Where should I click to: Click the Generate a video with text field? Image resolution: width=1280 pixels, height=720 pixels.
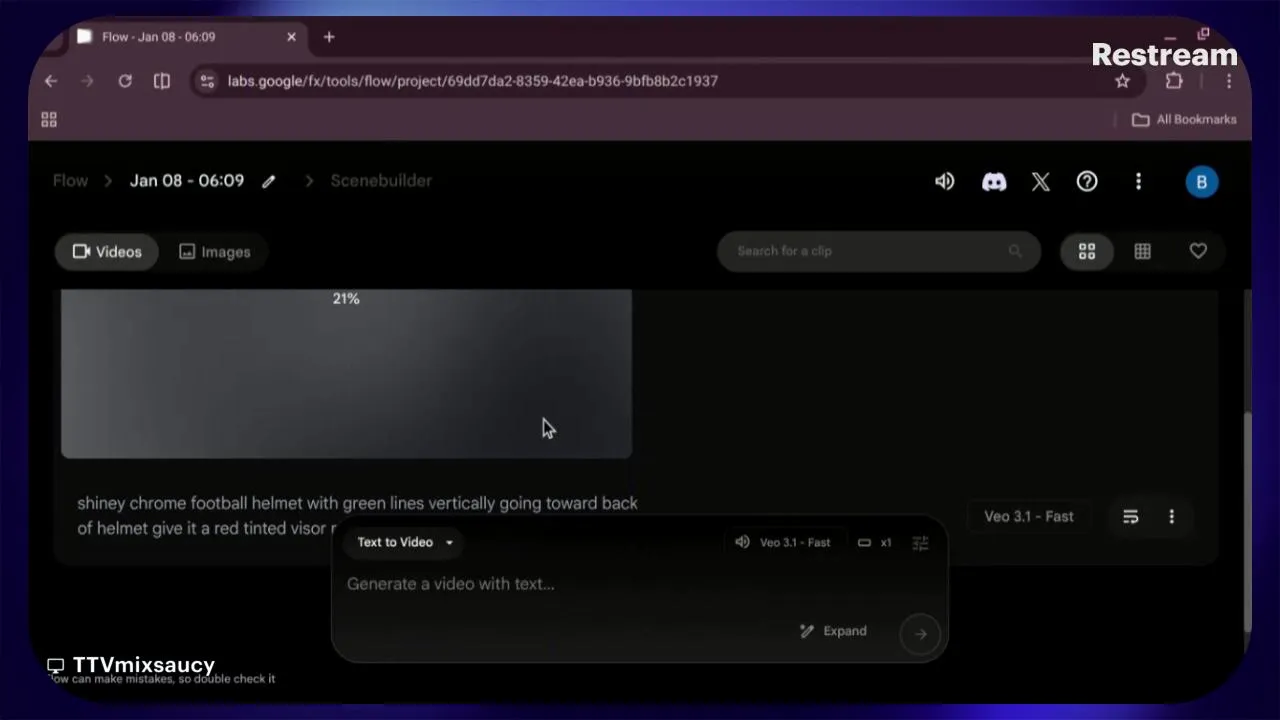(x=640, y=584)
